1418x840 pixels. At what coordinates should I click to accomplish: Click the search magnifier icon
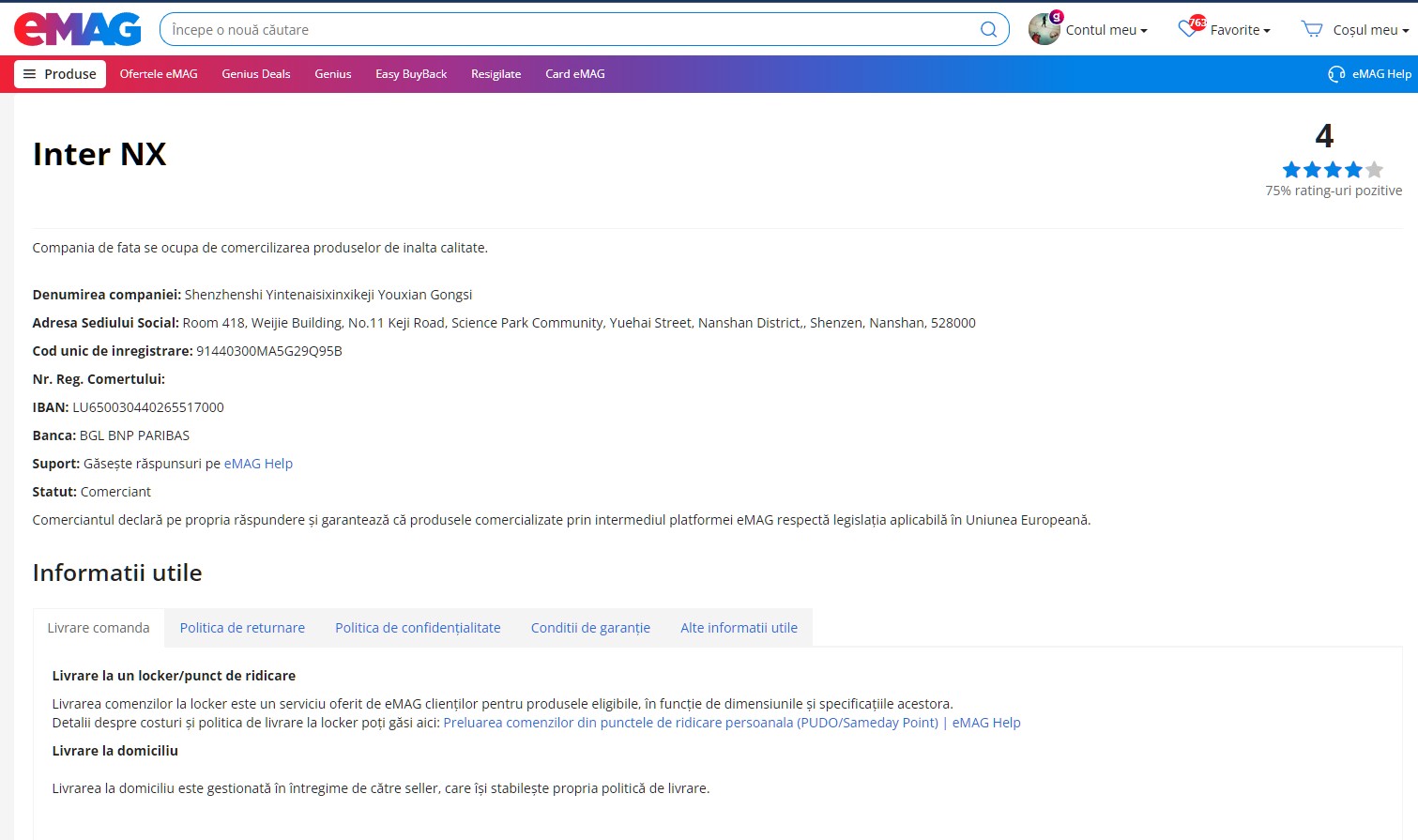click(988, 29)
